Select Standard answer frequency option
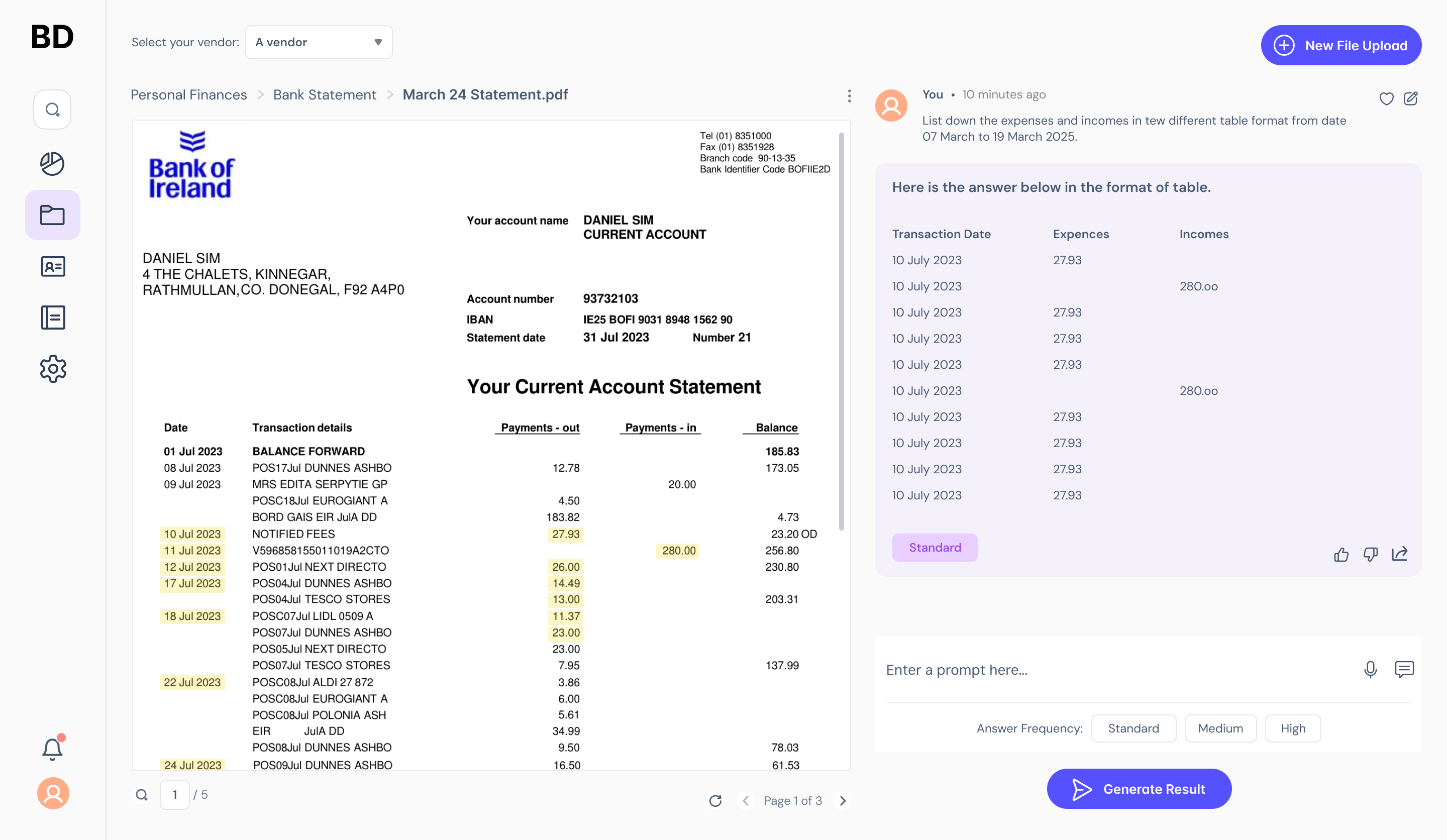Image resolution: width=1447 pixels, height=840 pixels. 1133,728
